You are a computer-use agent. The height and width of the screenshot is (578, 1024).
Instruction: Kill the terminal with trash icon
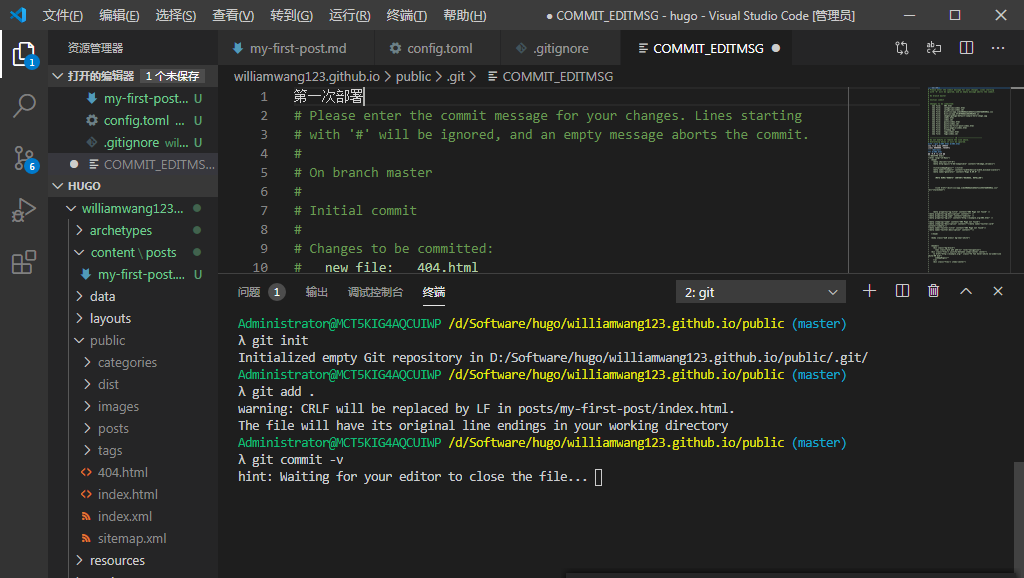(x=933, y=291)
